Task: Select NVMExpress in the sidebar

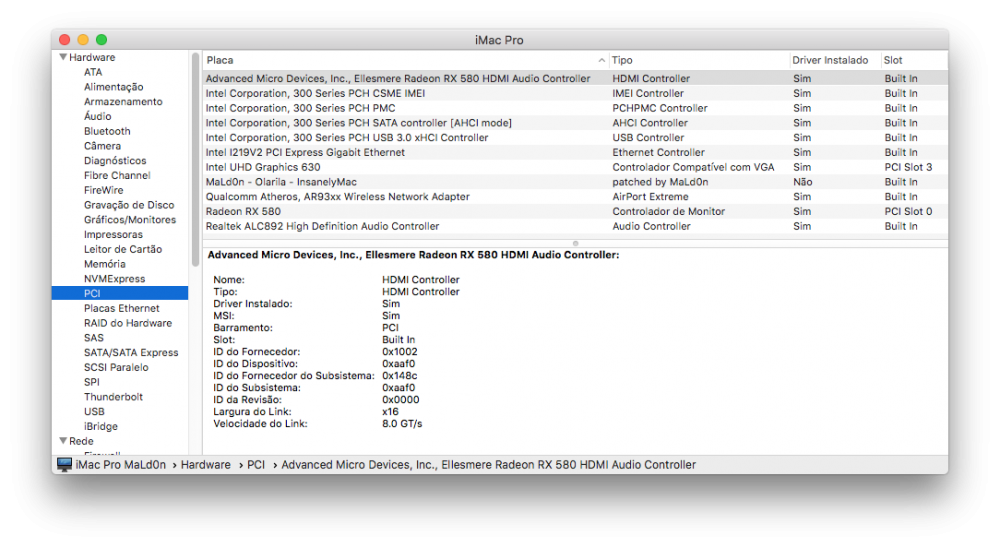Action: [115, 279]
